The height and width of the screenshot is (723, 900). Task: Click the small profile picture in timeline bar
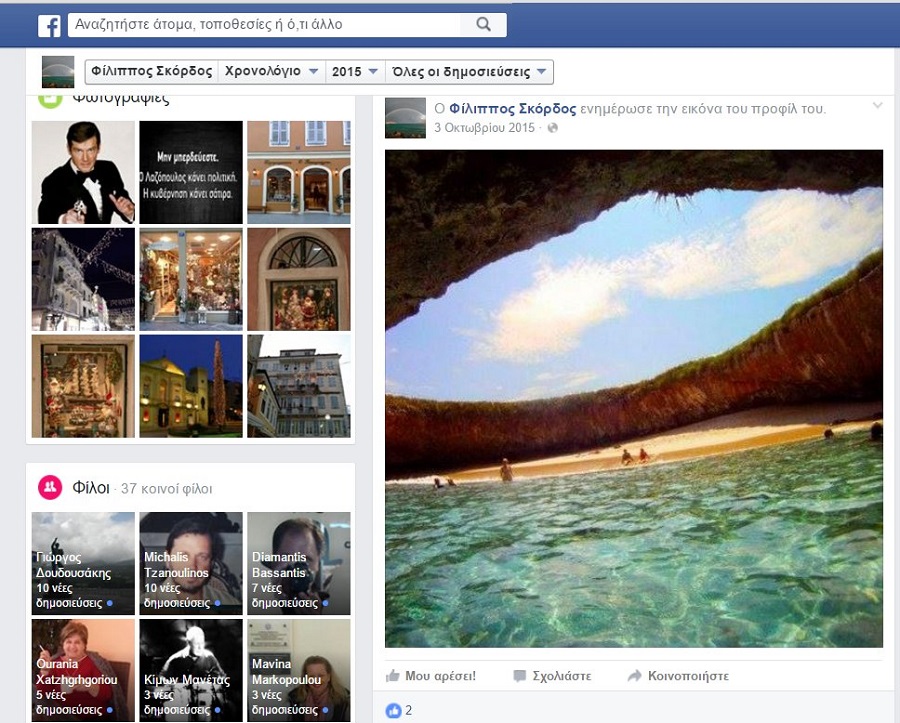click(58, 72)
